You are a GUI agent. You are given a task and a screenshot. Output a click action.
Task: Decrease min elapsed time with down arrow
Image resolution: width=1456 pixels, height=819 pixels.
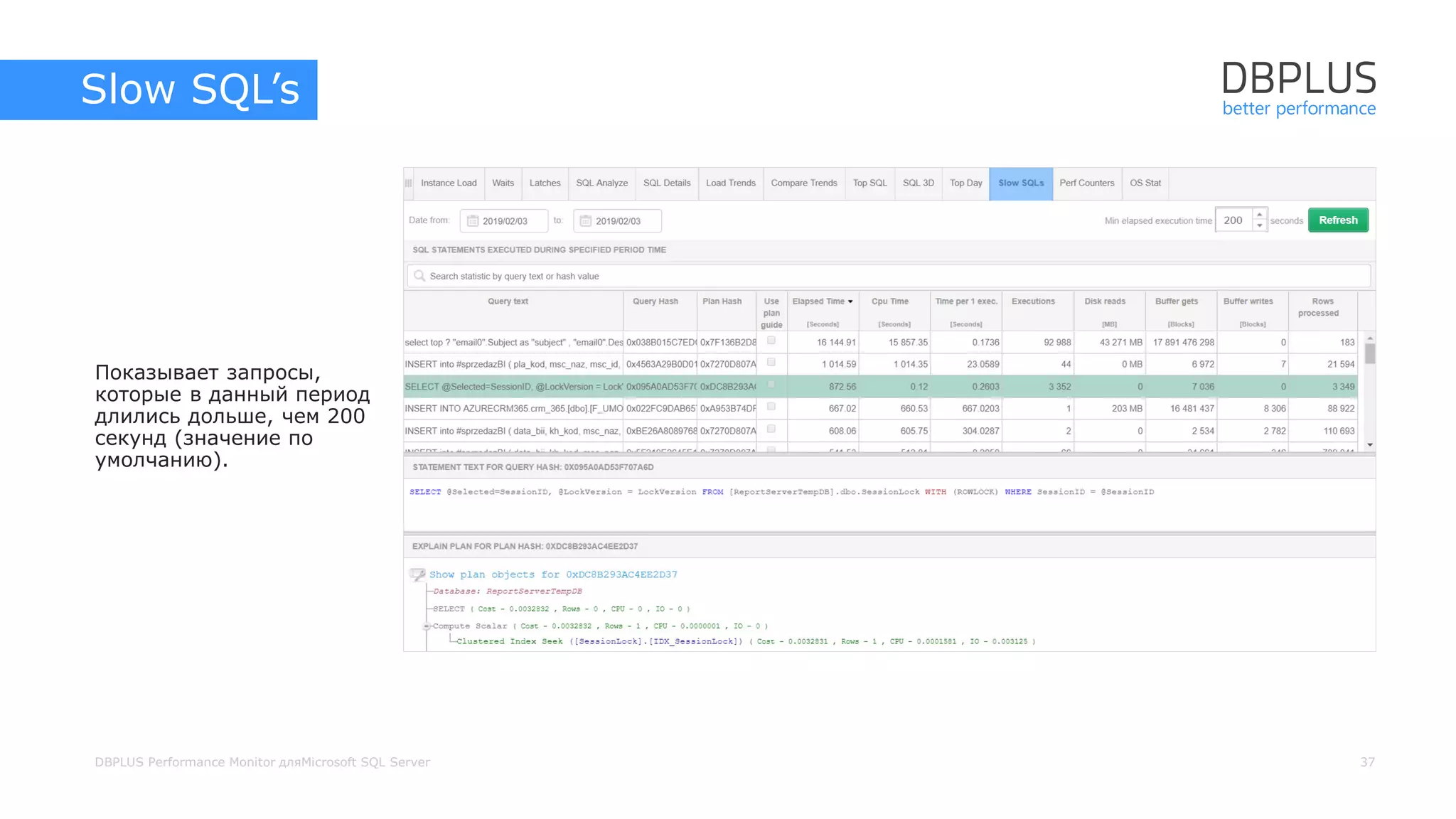1259,225
